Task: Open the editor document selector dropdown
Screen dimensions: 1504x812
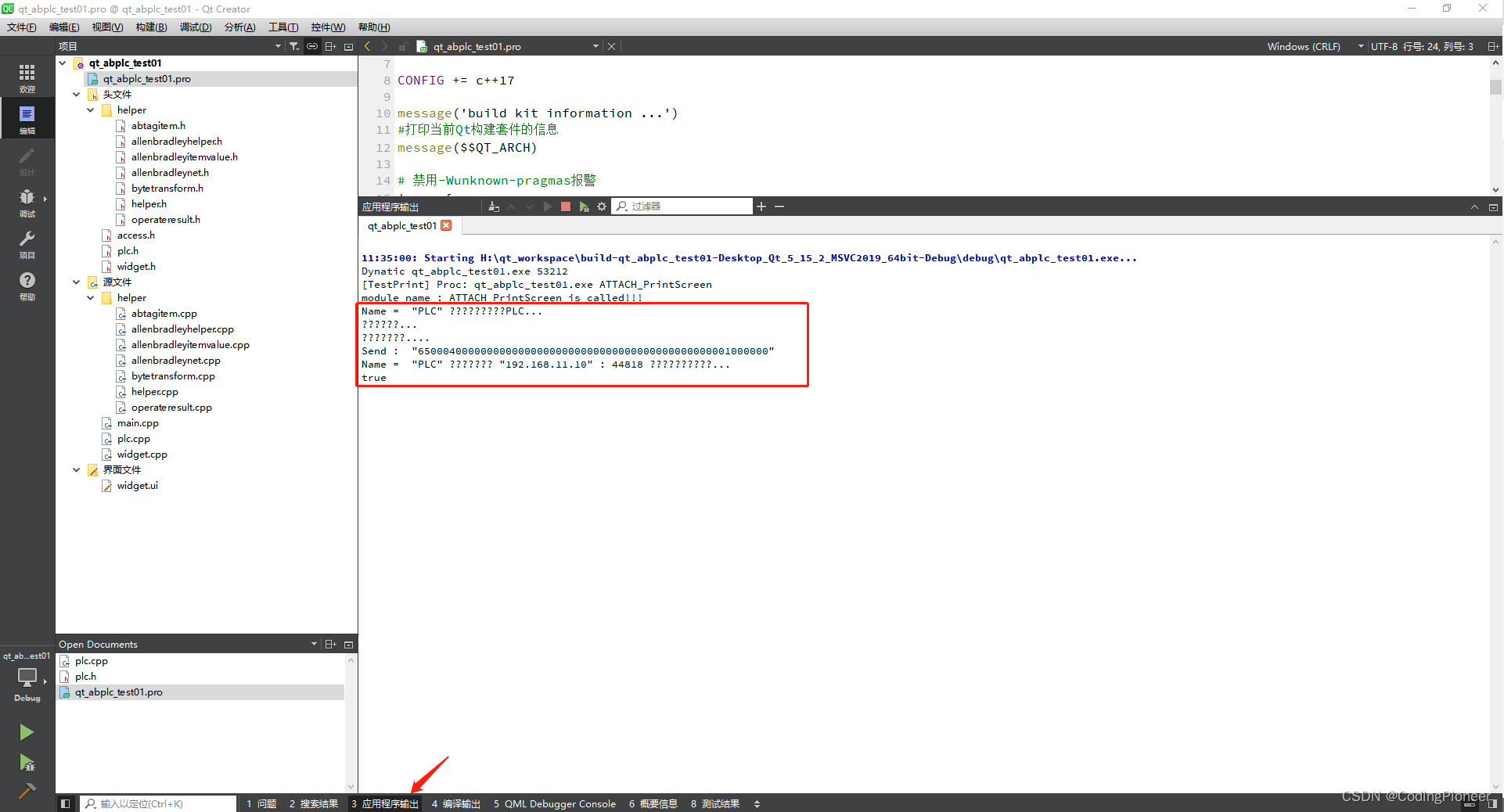Action: tap(595, 46)
